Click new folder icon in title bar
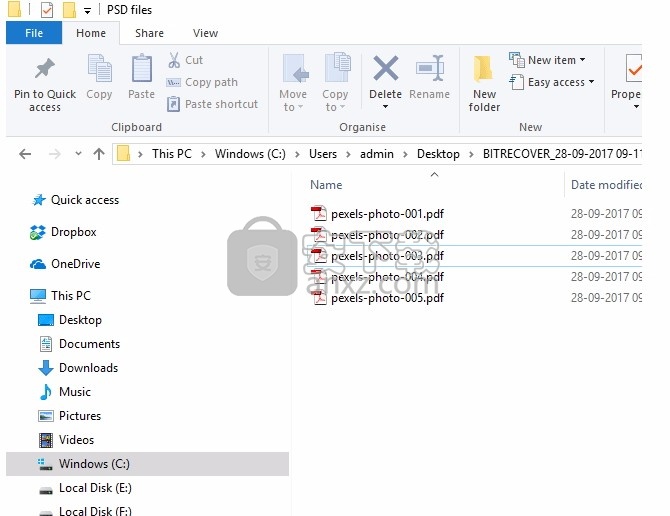The width and height of the screenshot is (670, 516). pyautogui.click(x=69, y=9)
